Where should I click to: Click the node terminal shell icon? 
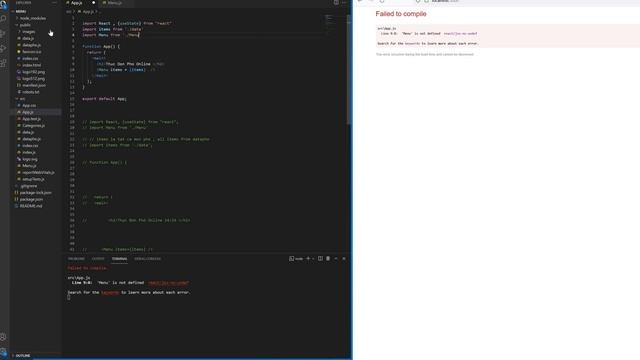[291, 258]
